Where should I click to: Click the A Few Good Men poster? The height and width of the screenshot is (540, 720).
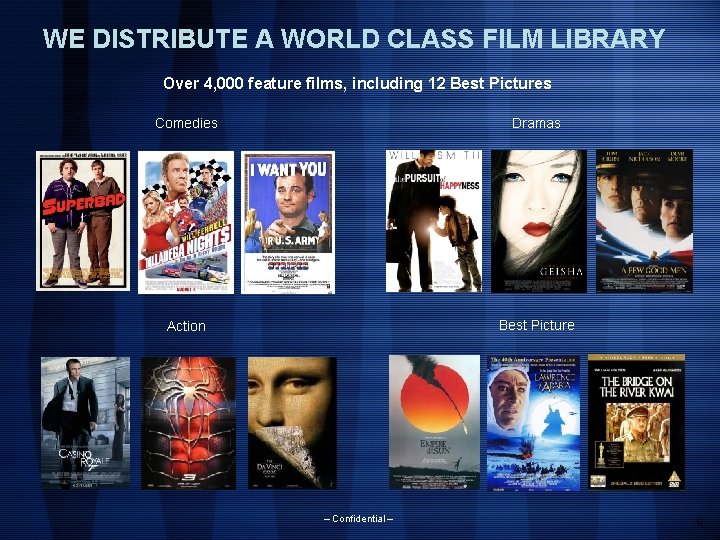point(644,221)
